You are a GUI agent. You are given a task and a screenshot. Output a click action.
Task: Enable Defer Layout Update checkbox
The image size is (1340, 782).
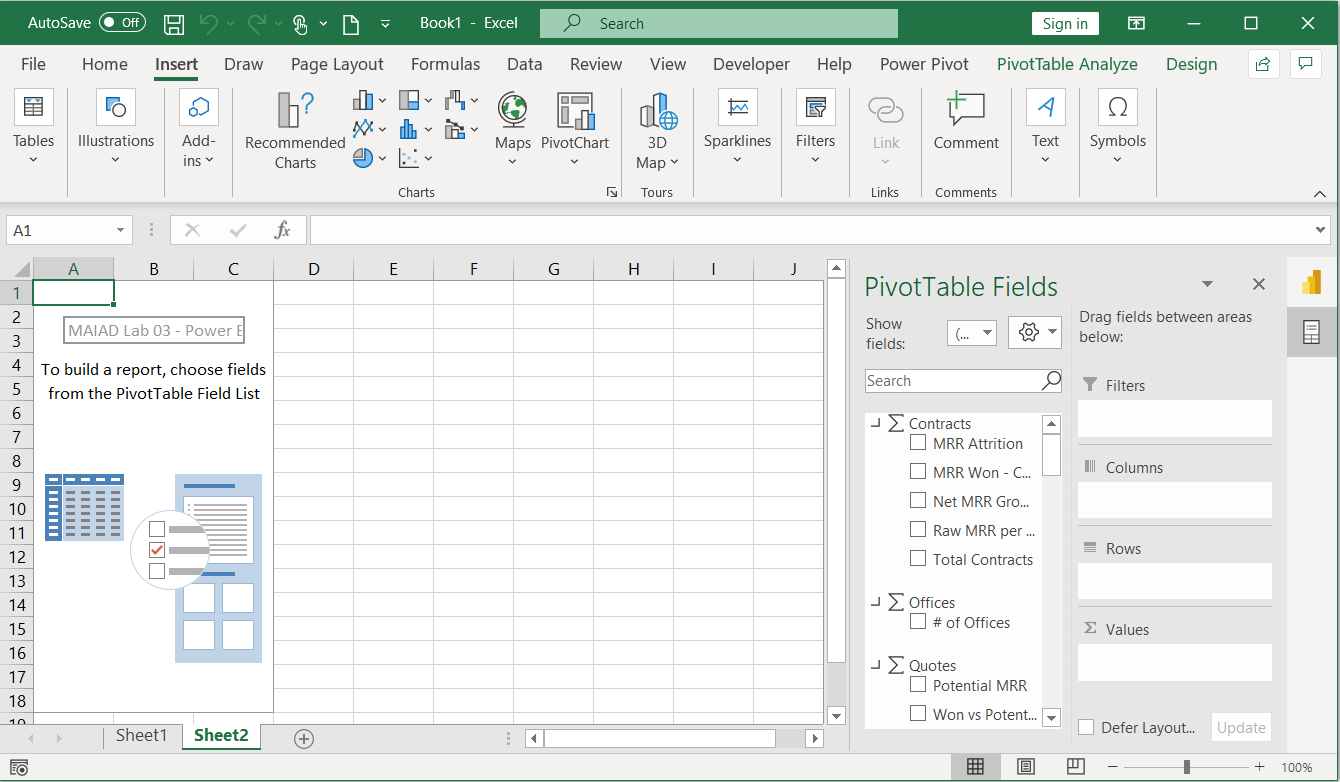point(1087,727)
